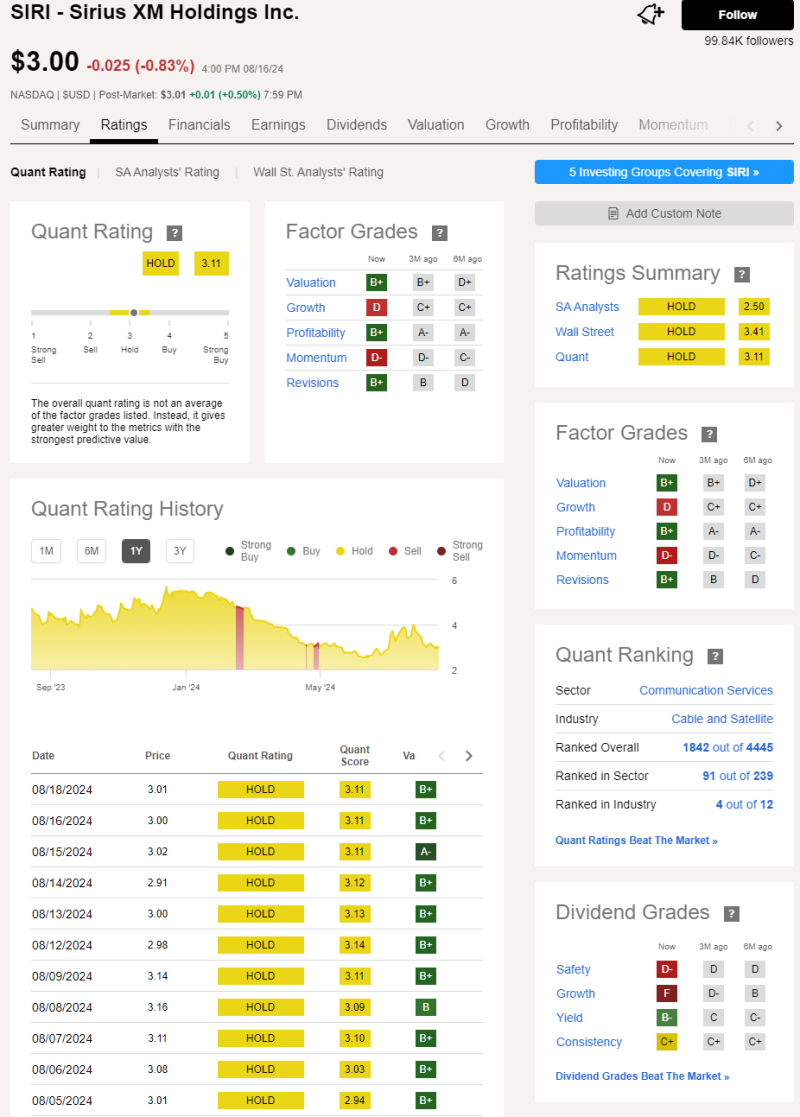The height and width of the screenshot is (1117, 800).
Task: Open Communication Services sector link
Action: coord(706,690)
